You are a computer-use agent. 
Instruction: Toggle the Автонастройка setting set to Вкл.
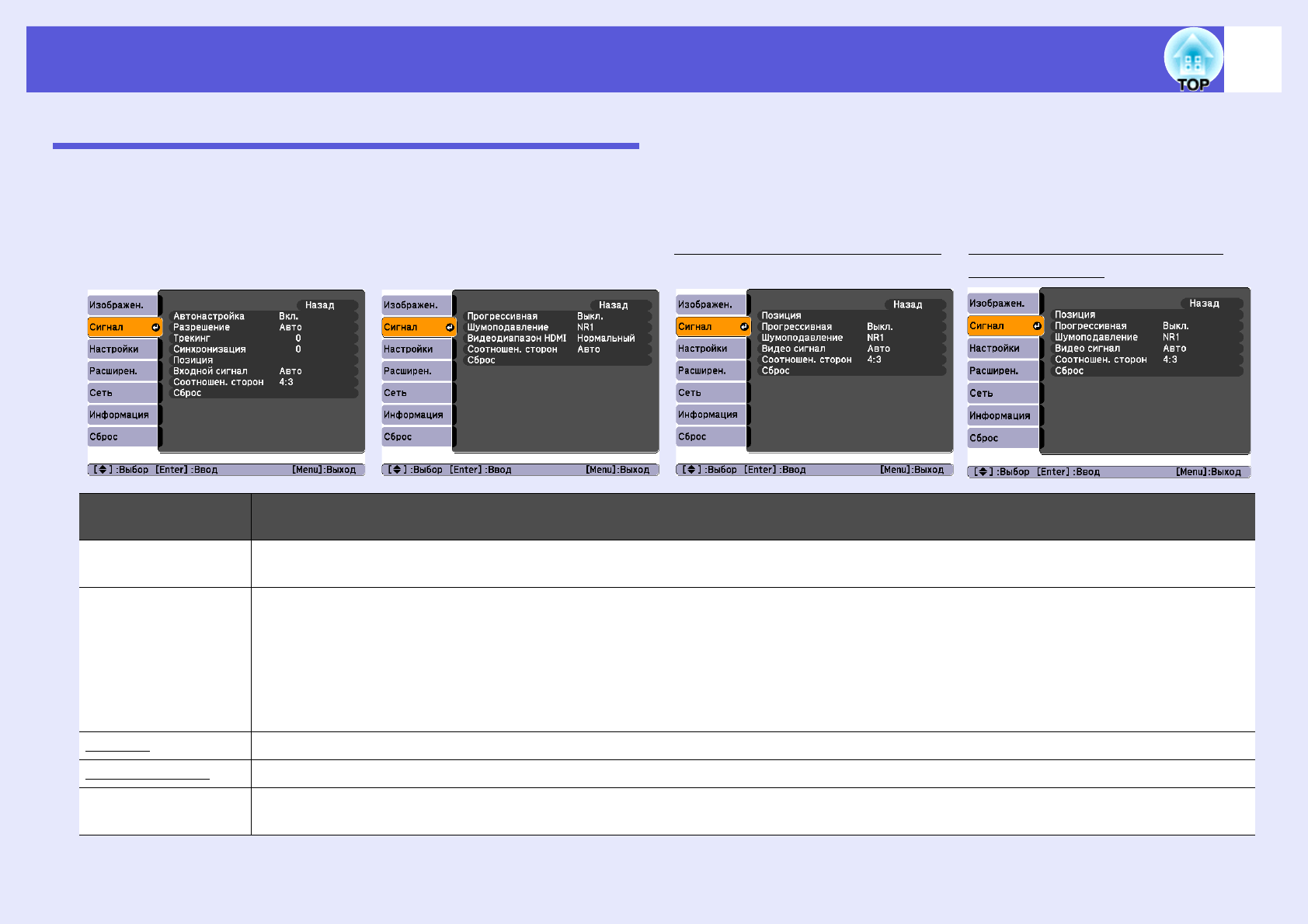(263, 316)
